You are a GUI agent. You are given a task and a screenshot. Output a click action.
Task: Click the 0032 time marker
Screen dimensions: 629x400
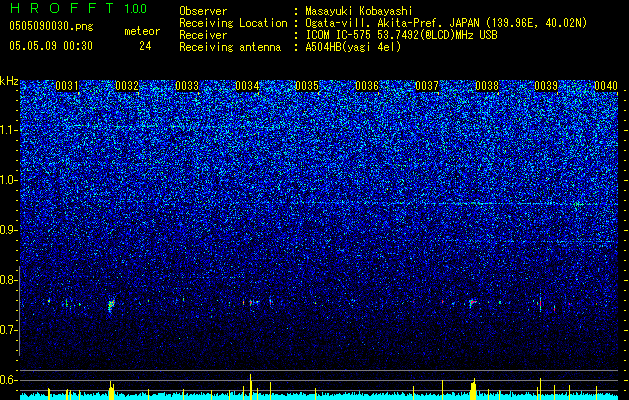(127, 86)
